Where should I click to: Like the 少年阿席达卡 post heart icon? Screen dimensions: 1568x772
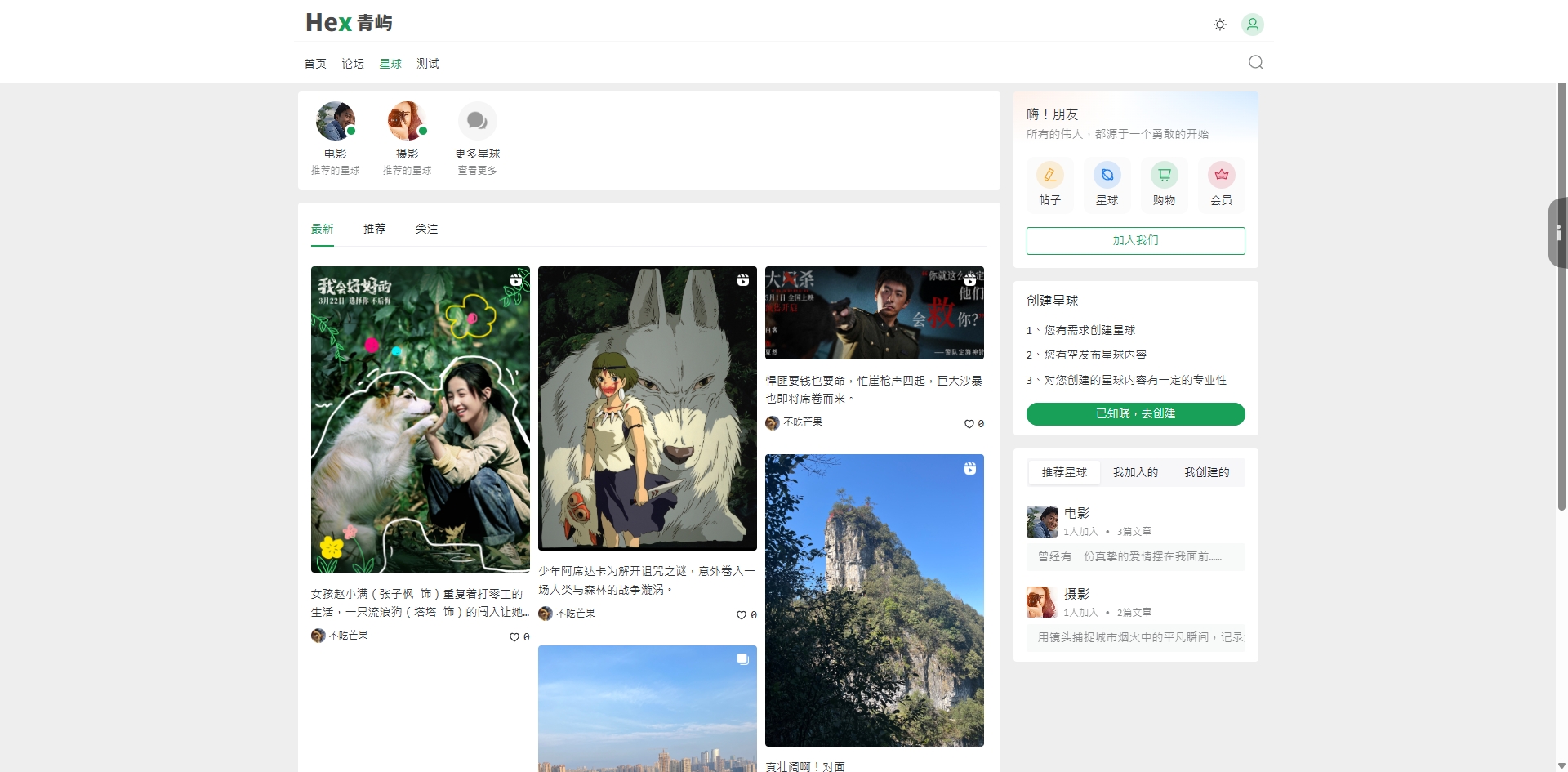point(742,615)
